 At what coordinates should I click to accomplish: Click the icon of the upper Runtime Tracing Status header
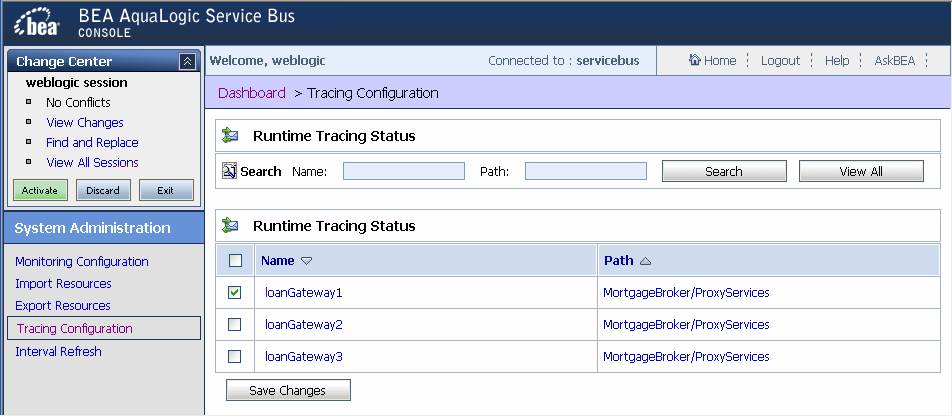230,136
